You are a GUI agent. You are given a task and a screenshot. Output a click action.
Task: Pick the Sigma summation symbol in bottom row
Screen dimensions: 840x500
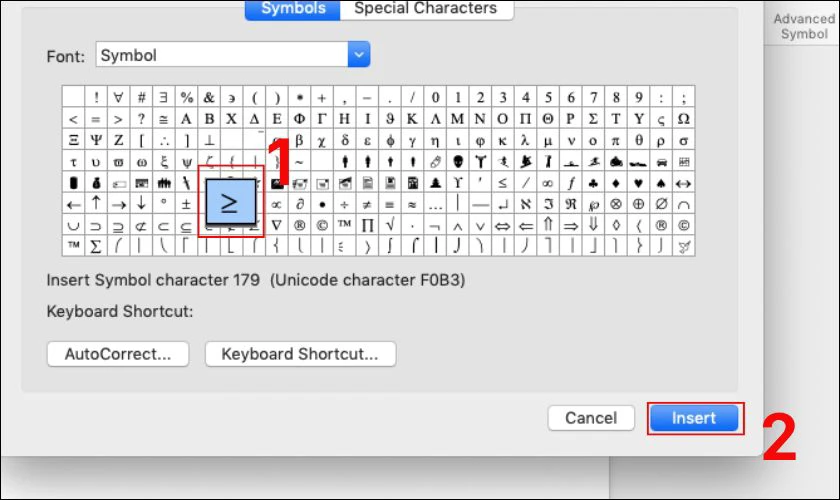96,247
